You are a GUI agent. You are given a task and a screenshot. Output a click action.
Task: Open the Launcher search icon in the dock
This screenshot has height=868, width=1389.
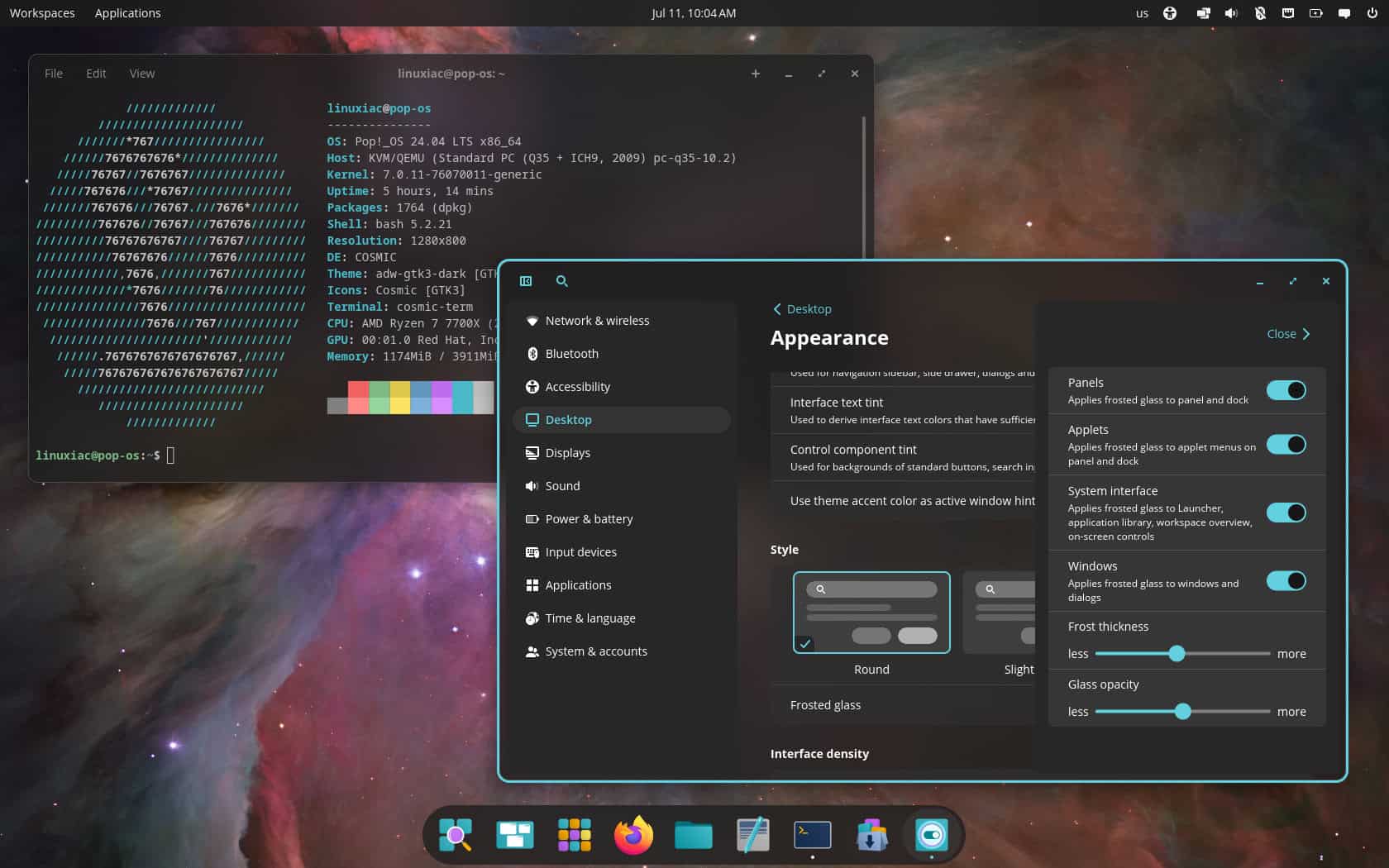click(455, 835)
